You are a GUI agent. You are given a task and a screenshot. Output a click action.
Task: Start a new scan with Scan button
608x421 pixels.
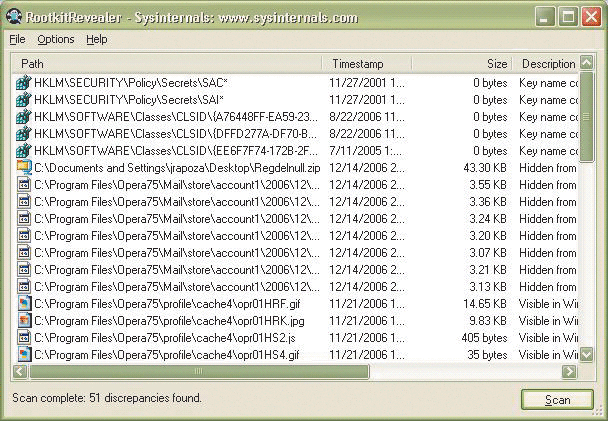point(557,400)
